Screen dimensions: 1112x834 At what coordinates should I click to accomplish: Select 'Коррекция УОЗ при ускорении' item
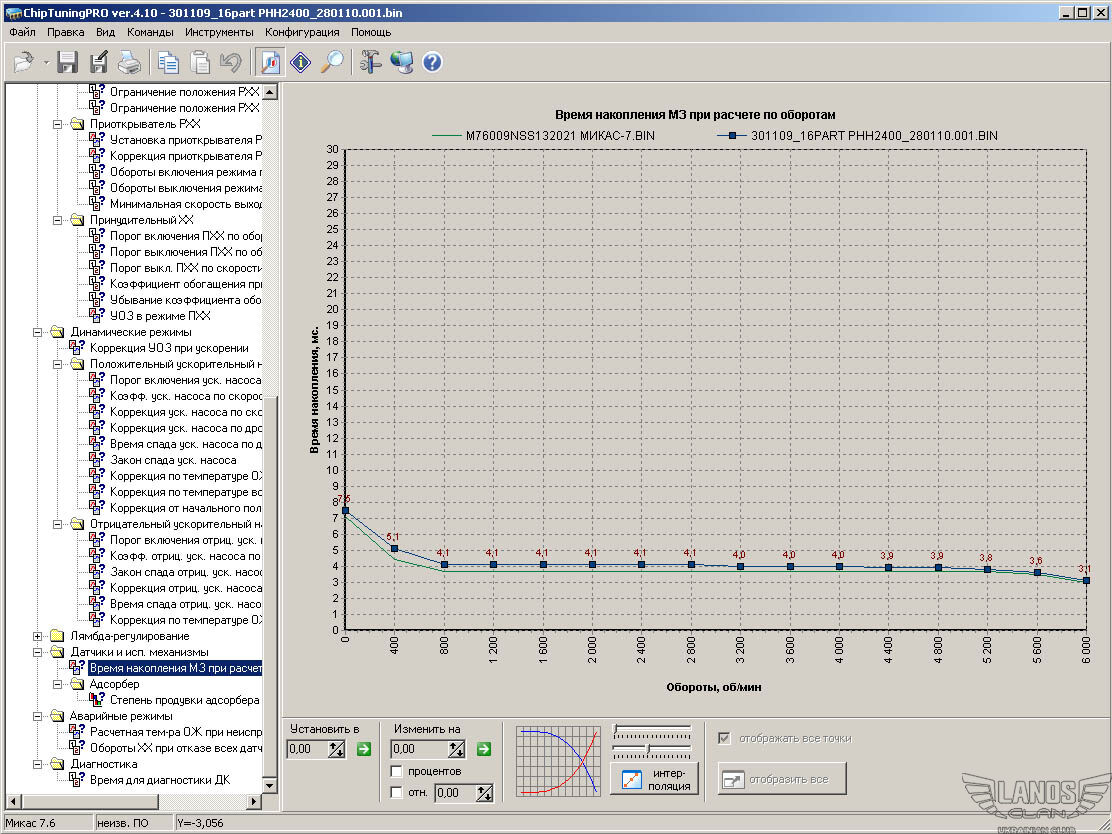tap(169, 348)
